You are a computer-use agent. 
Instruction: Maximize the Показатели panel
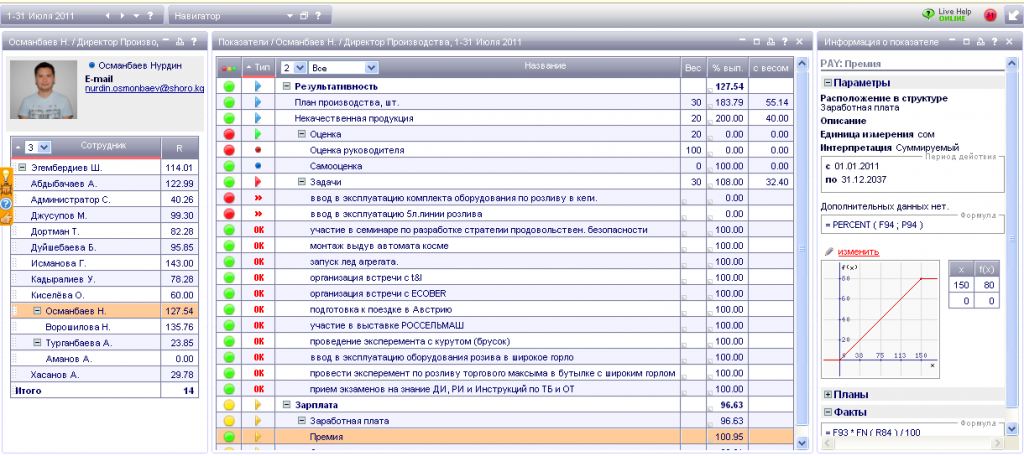pos(757,42)
